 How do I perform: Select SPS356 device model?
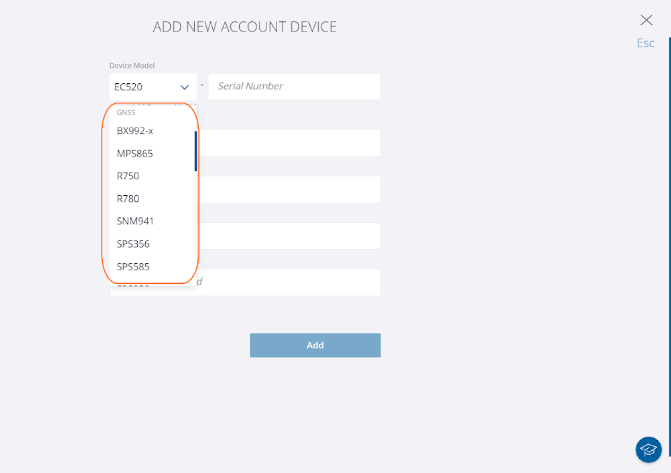133,243
